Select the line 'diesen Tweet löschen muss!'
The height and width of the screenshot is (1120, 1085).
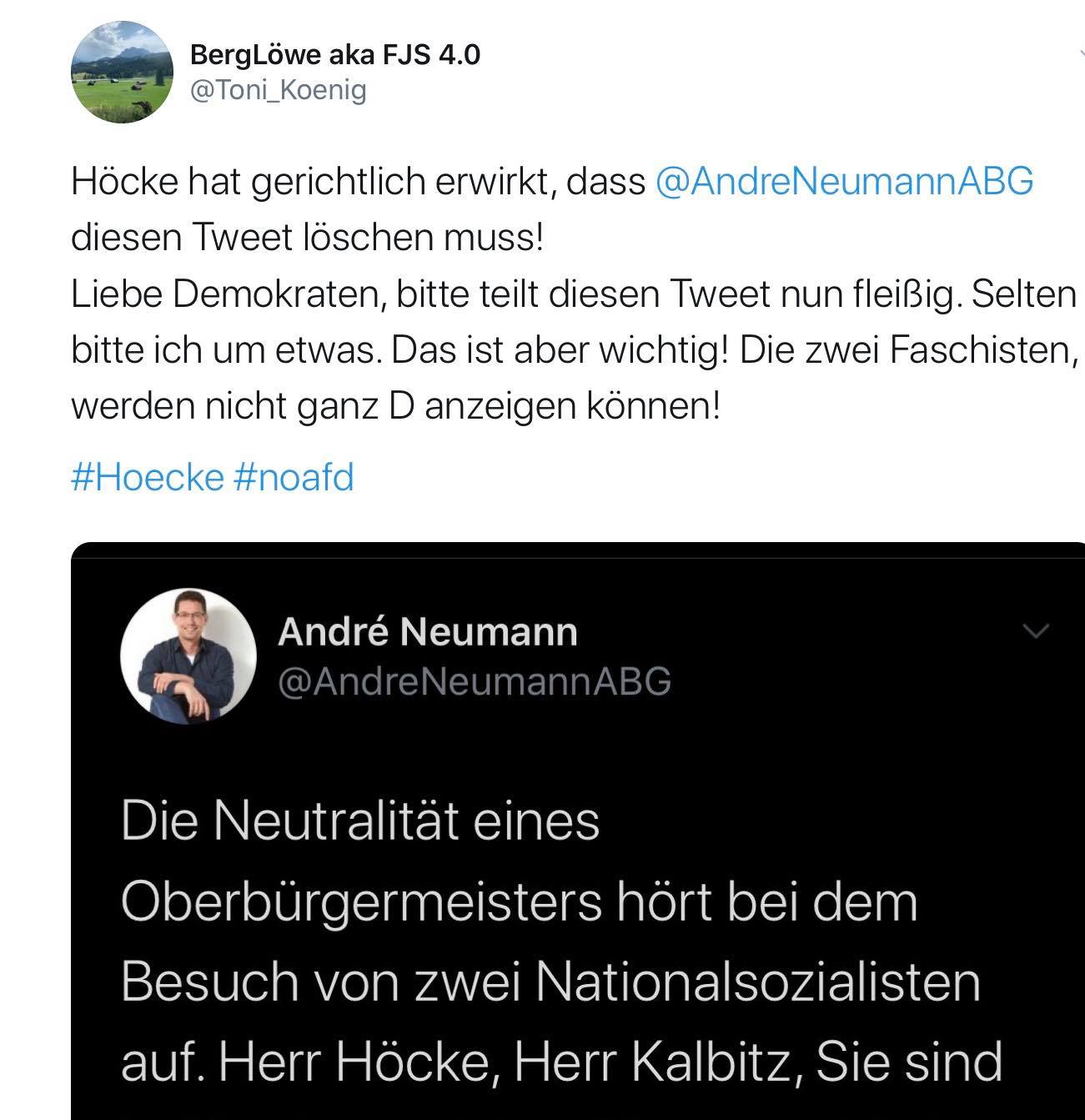pos(307,238)
